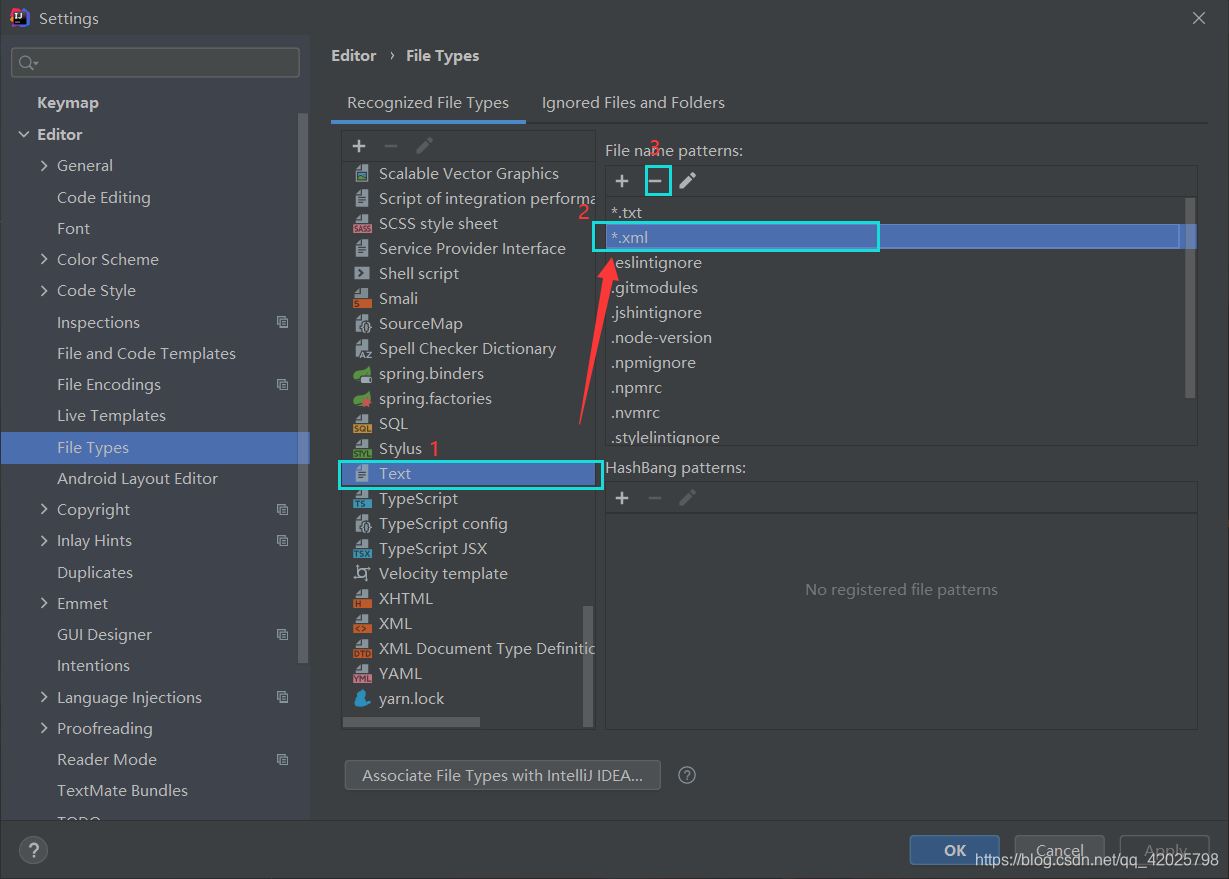Screen dimensions: 1229x879
Task: Add a new recognized file type
Action: (359, 146)
